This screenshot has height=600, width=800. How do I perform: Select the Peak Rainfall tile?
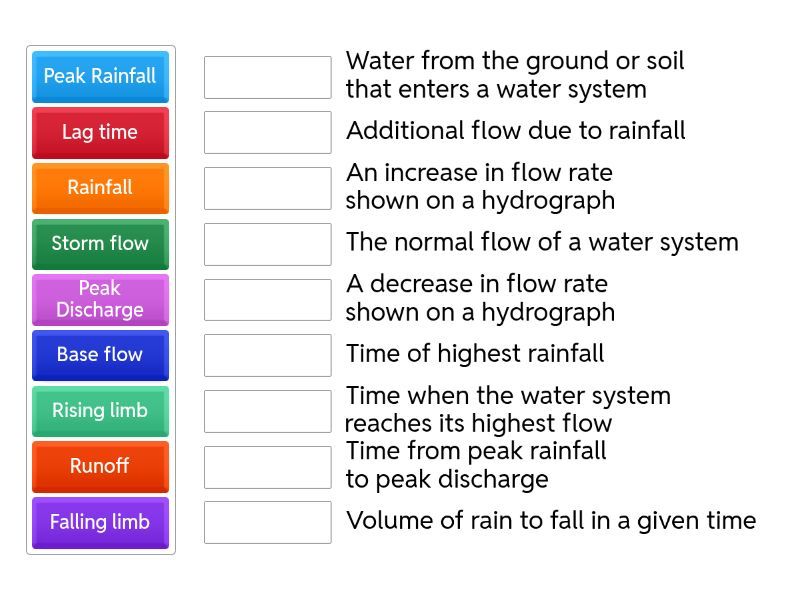click(x=100, y=77)
